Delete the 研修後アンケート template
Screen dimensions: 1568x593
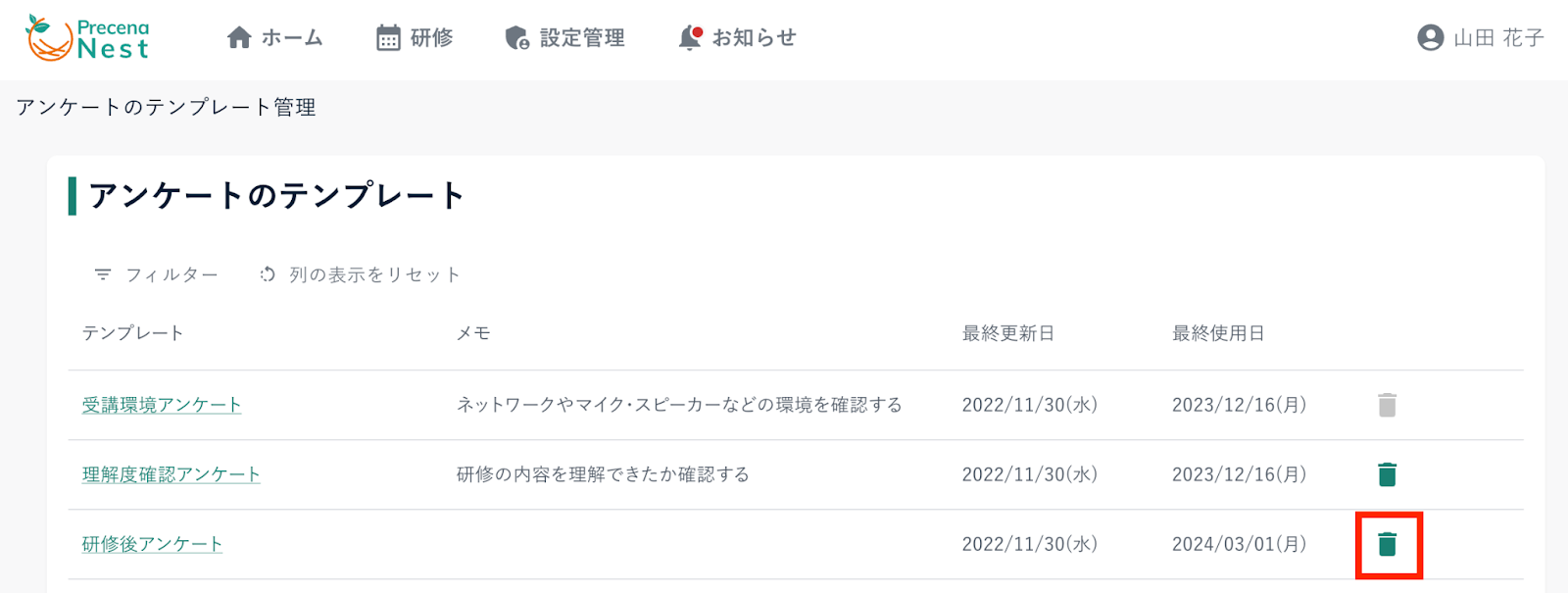pos(1387,544)
